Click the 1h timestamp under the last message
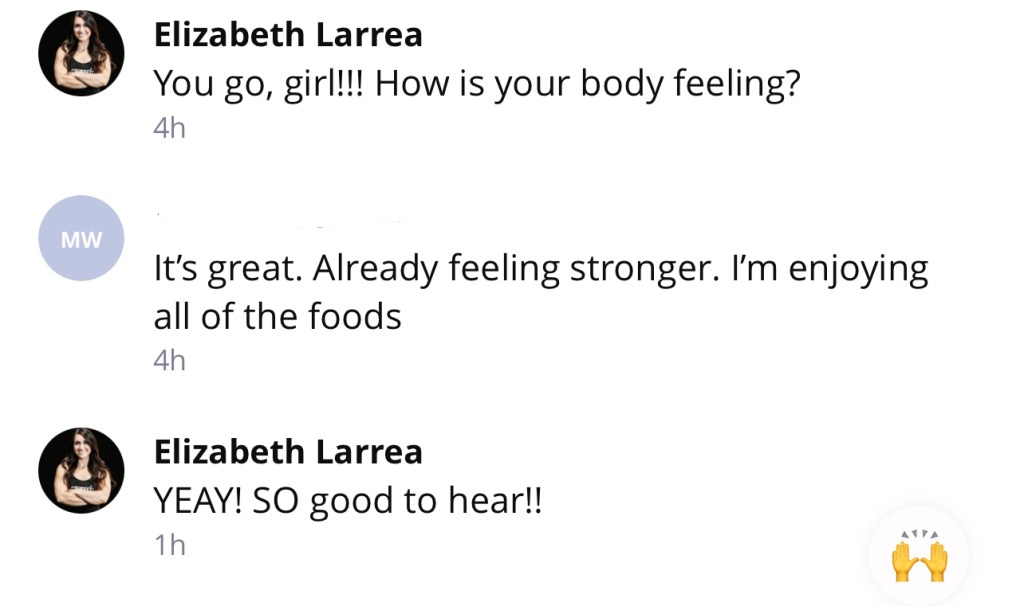The height and width of the screenshot is (606, 1024). click(170, 545)
